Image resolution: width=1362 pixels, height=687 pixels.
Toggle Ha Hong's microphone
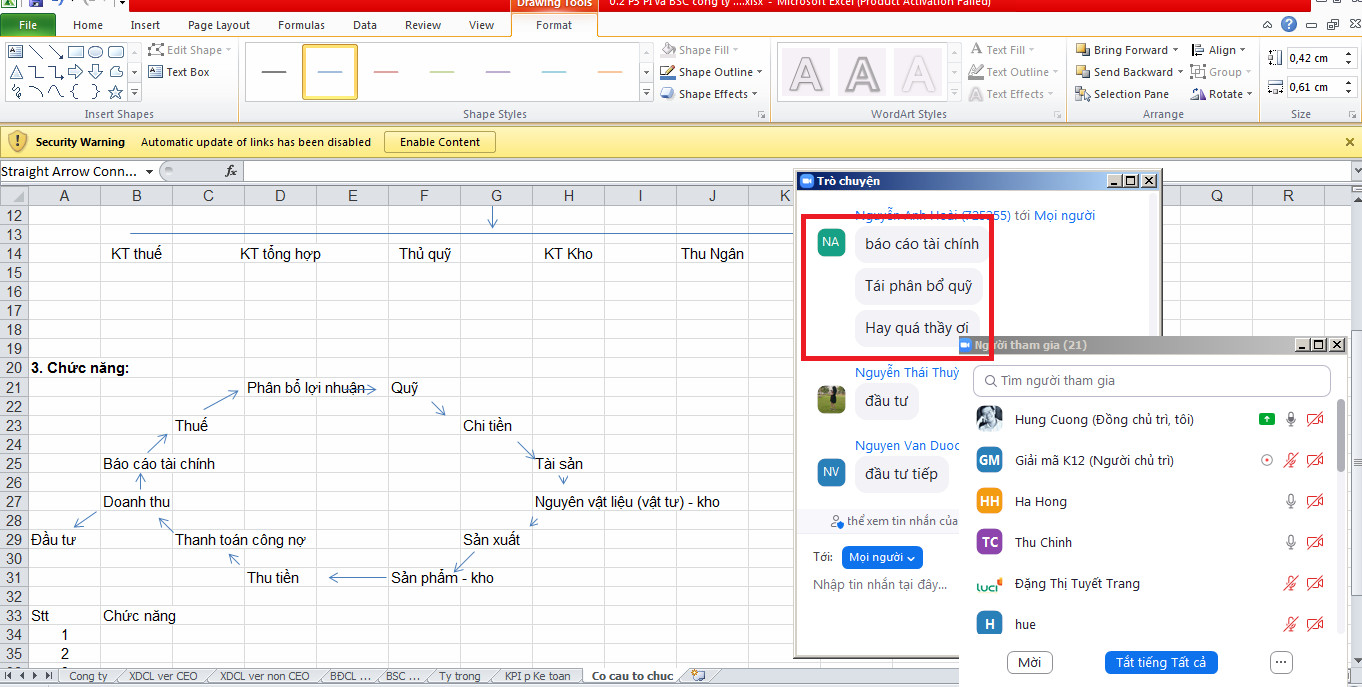(1291, 502)
